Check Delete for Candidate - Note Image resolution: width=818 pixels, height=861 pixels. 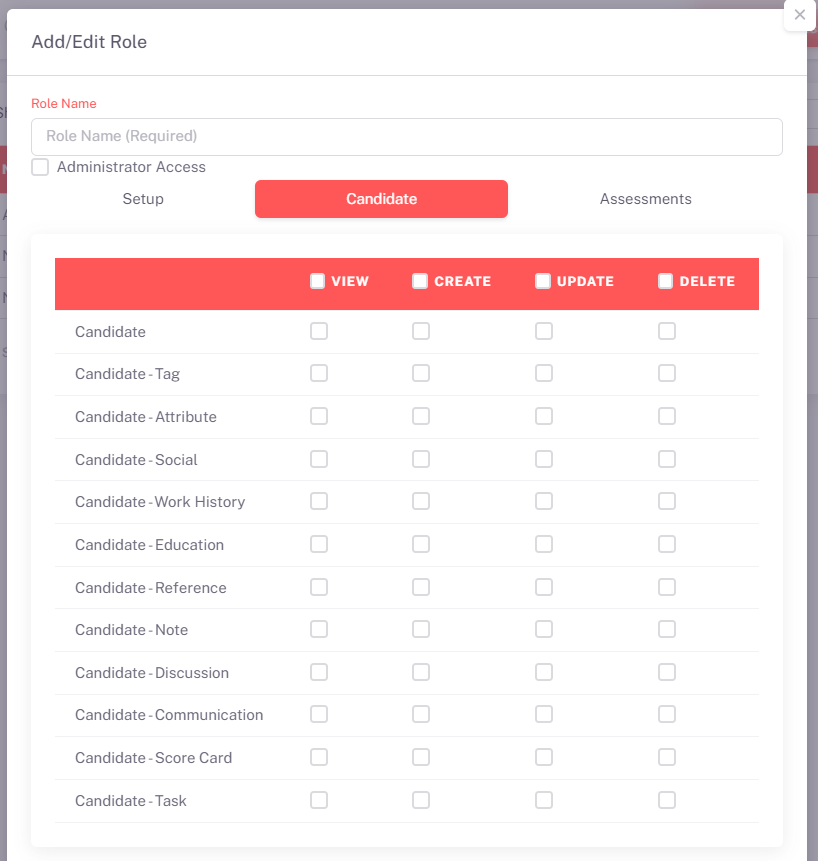pos(667,629)
